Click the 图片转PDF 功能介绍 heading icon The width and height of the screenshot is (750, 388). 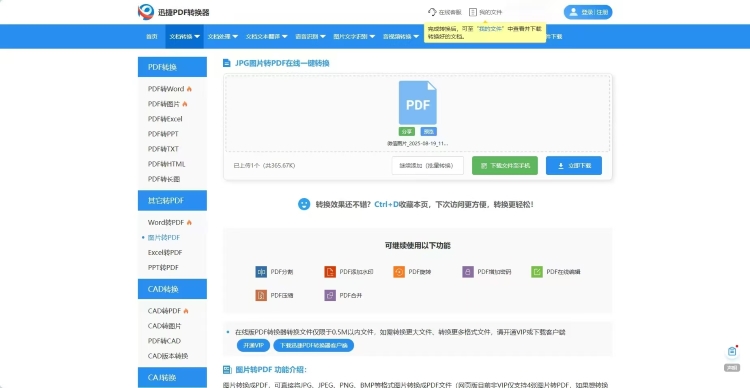(227, 370)
